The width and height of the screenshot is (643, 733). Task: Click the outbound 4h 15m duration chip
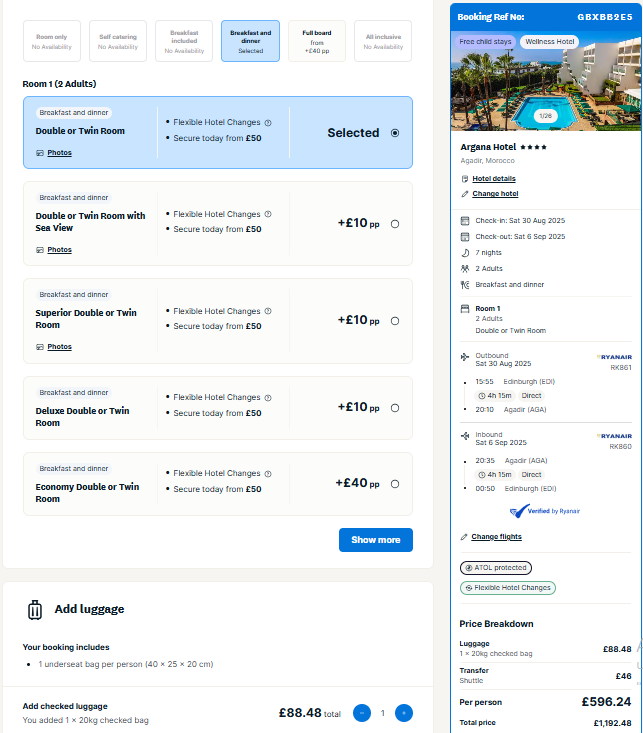(x=495, y=396)
